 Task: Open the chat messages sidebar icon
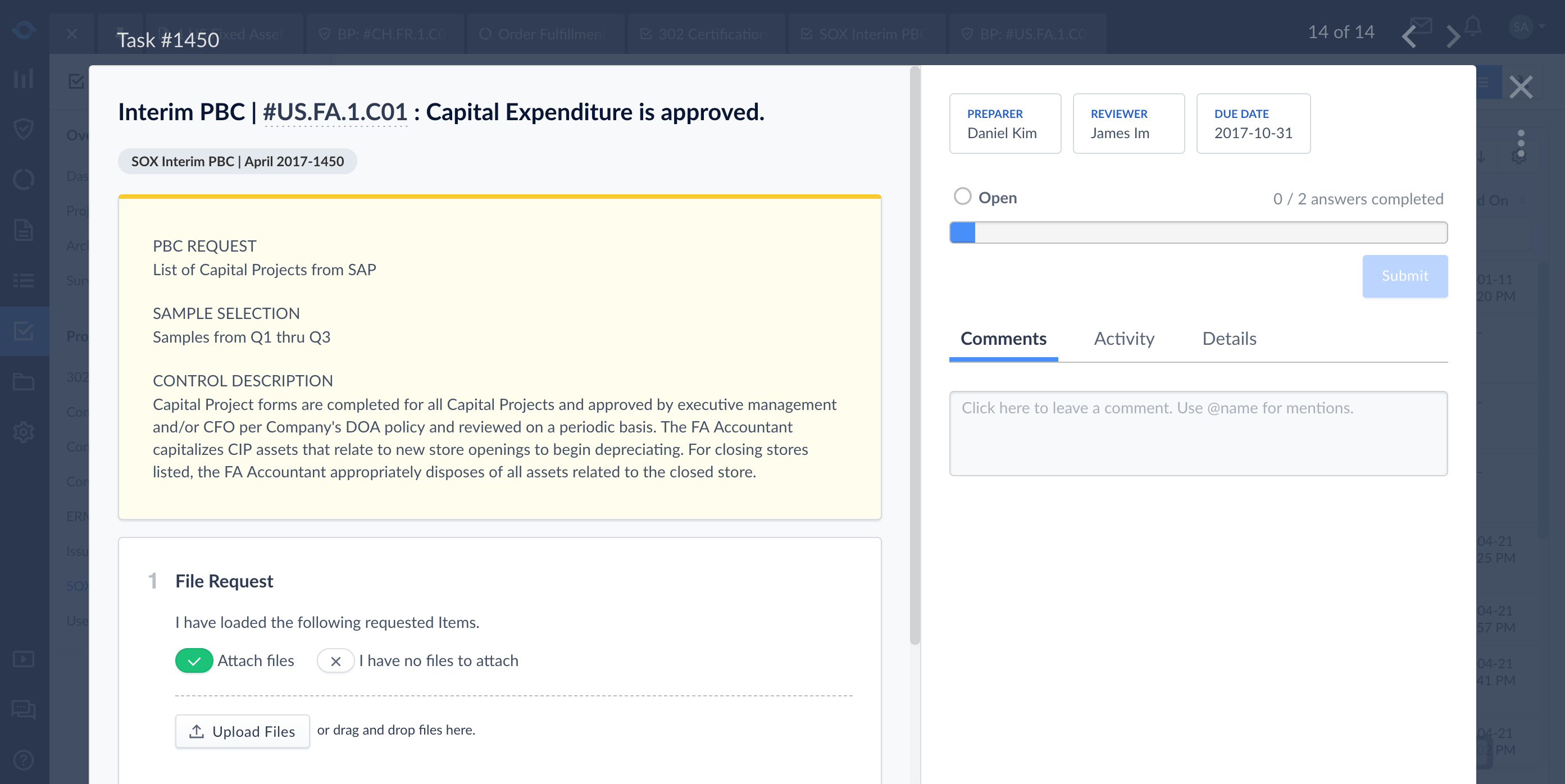[x=24, y=709]
